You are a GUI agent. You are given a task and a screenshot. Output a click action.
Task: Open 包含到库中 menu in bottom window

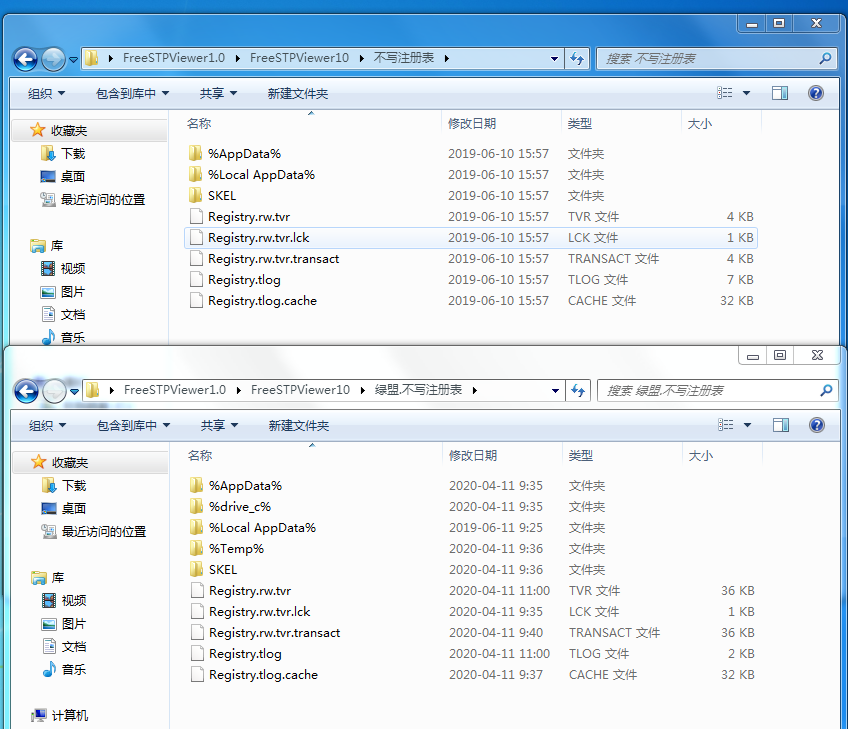pos(134,426)
